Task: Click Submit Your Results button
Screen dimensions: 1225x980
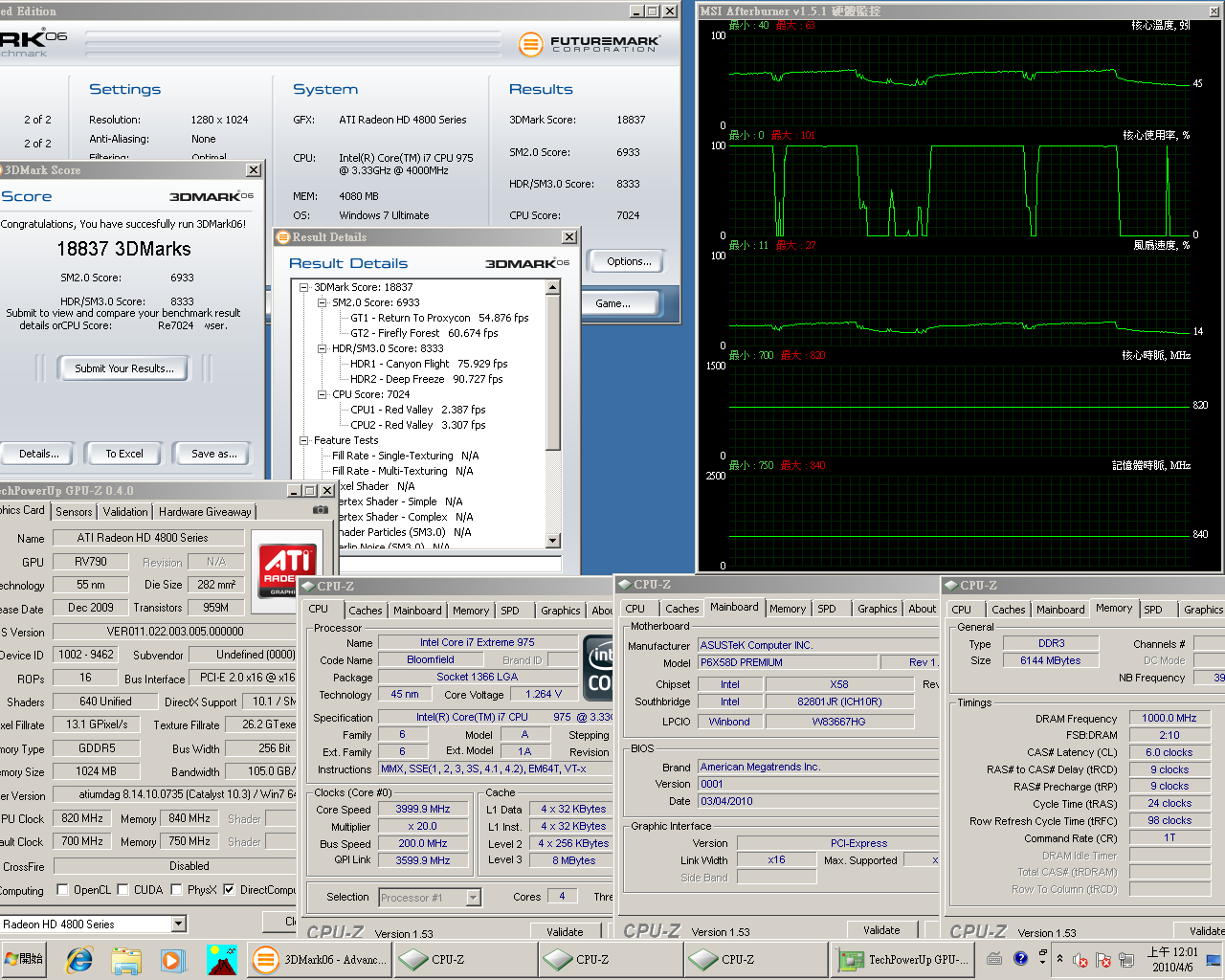Action: [x=124, y=368]
